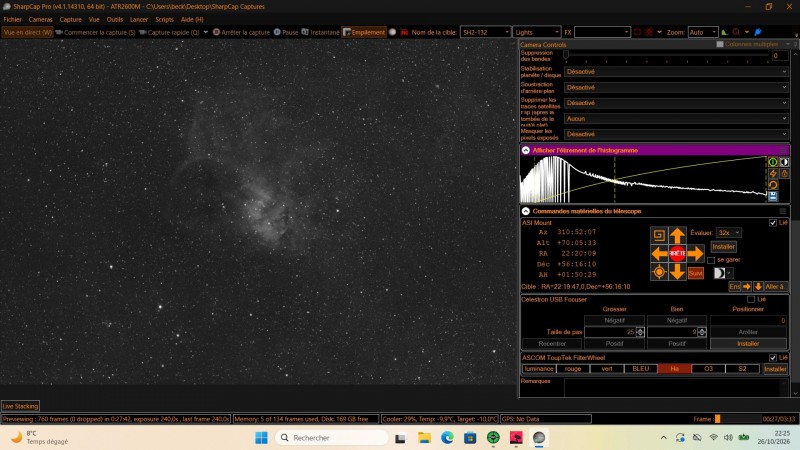Open the Capture menu
The image size is (800, 450).
click(70, 19)
